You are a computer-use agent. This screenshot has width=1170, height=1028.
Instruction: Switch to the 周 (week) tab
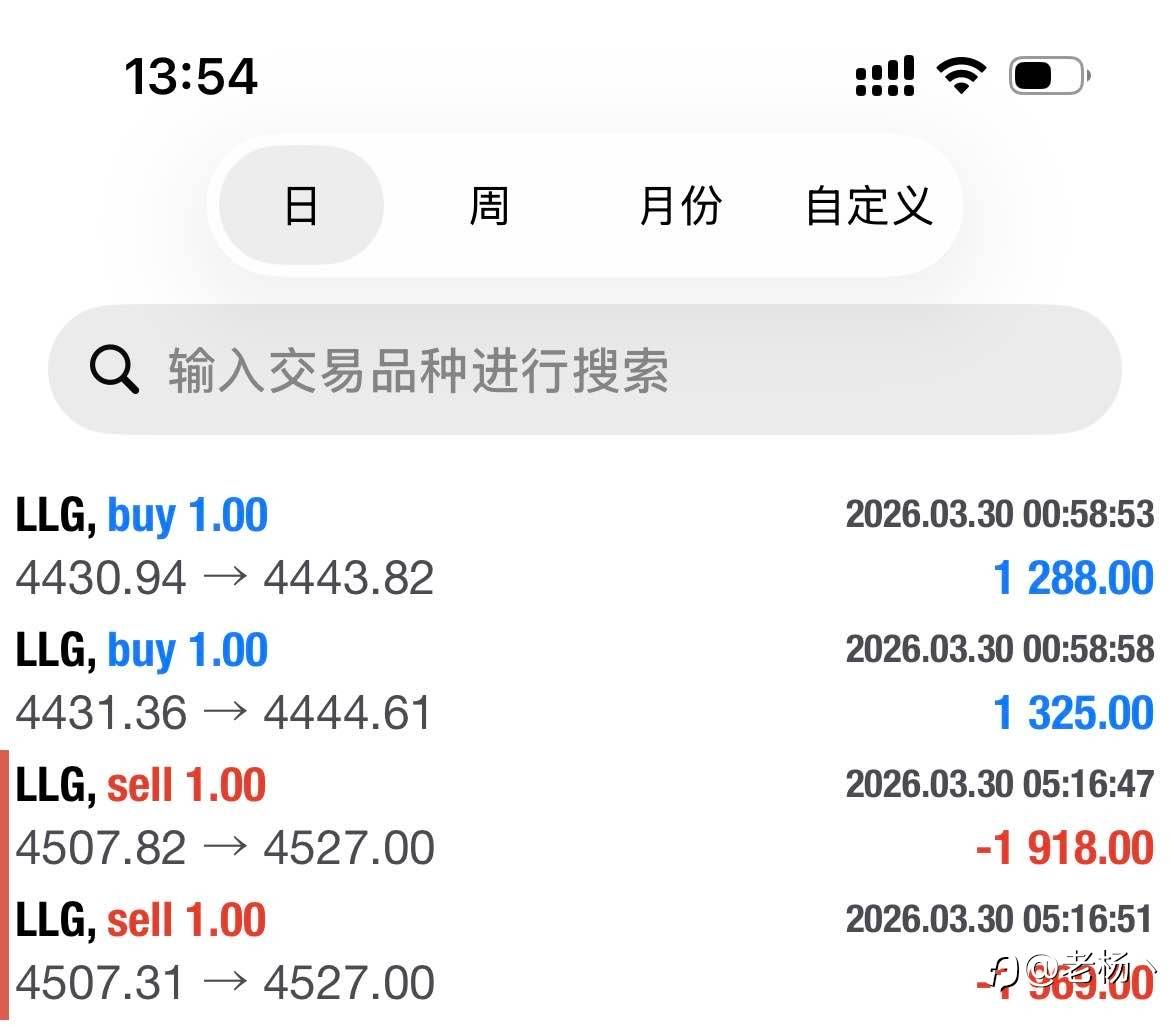tap(489, 206)
